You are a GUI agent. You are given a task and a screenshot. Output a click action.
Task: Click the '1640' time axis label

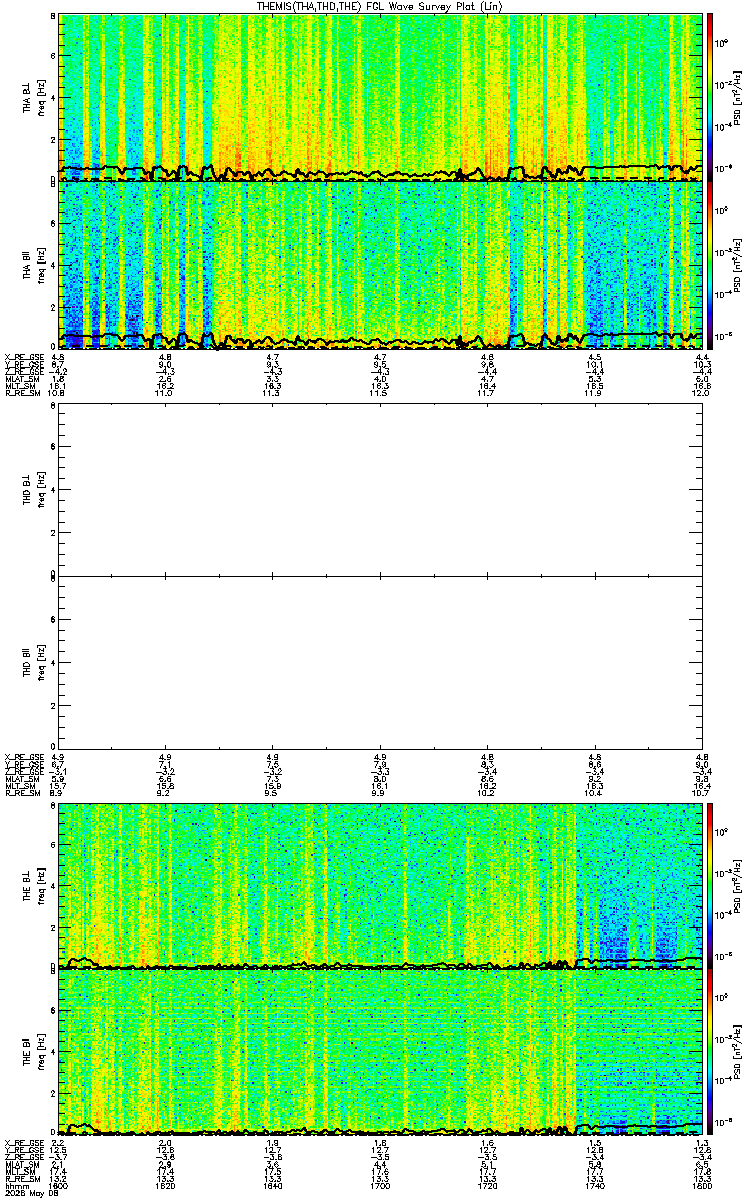[273, 1184]
